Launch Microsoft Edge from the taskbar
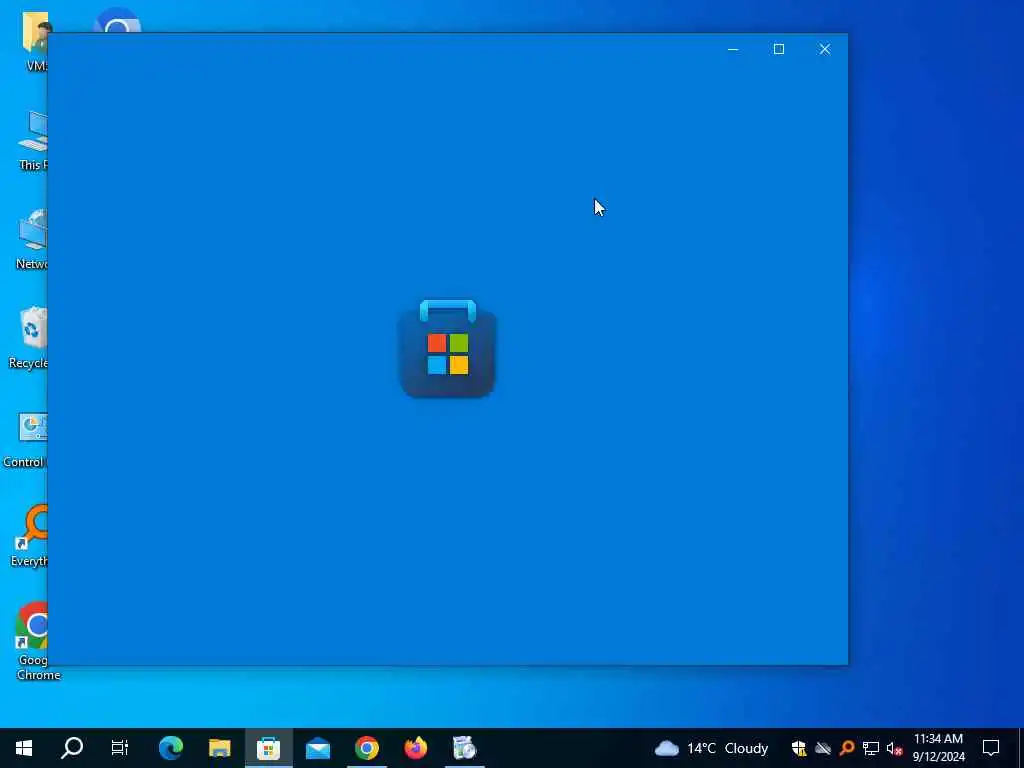Screen dimensions: 1024x768 (171, 748)
